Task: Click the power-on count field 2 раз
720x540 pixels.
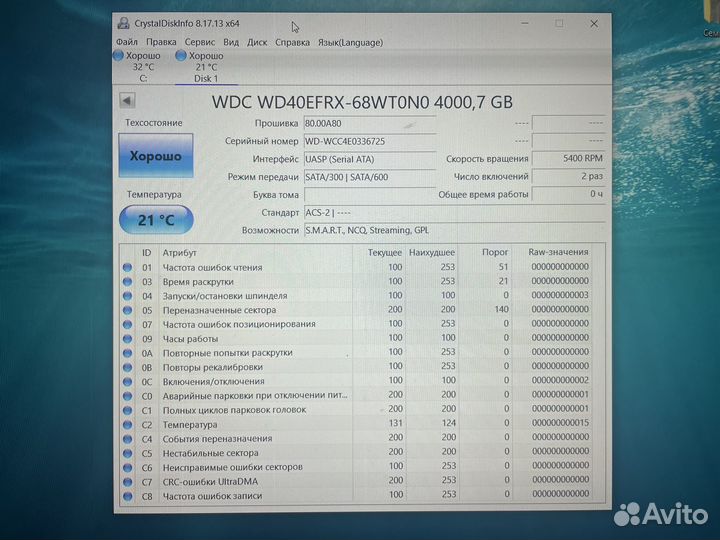Action: point(568,176)
